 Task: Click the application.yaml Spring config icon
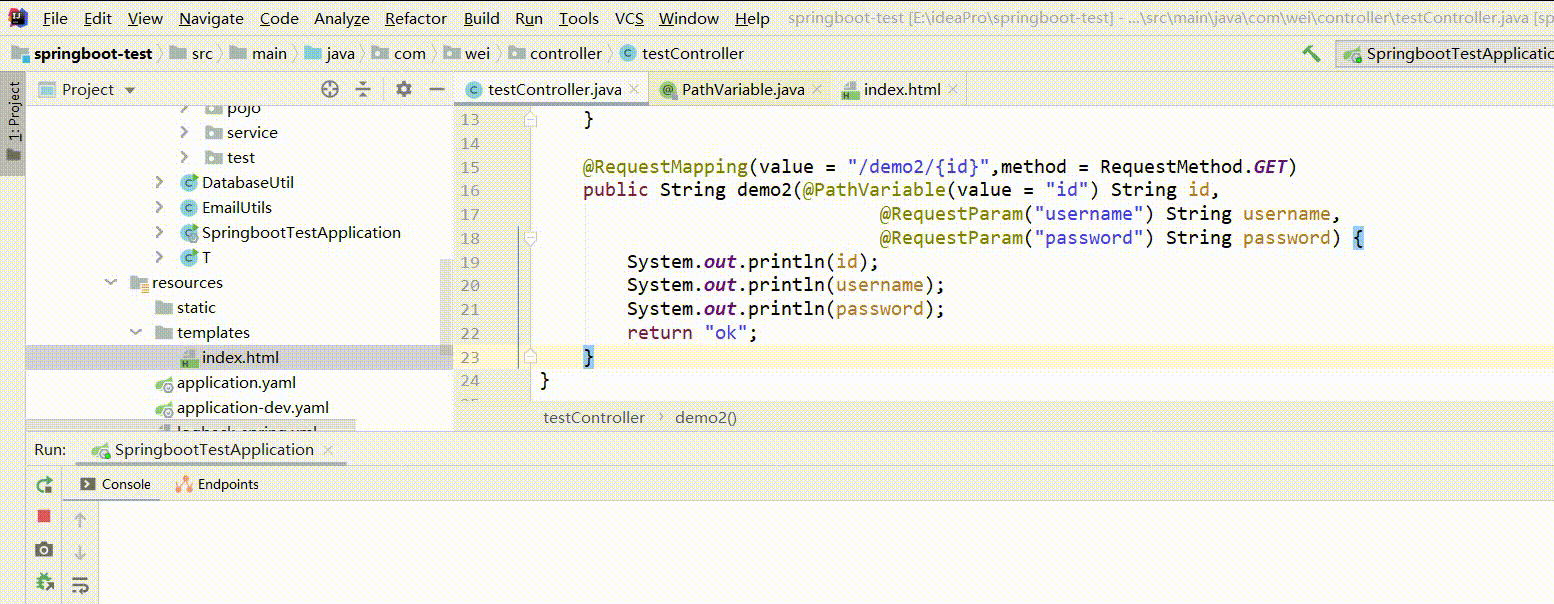(164, 383)
